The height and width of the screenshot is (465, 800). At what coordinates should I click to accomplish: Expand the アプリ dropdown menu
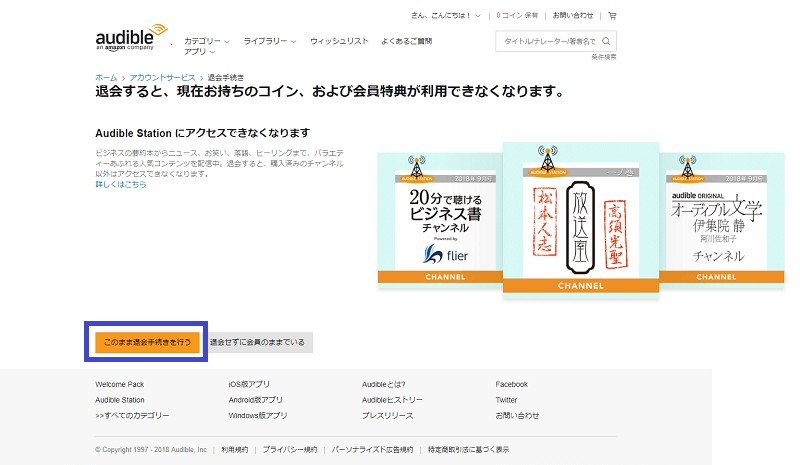coord(199,52)
